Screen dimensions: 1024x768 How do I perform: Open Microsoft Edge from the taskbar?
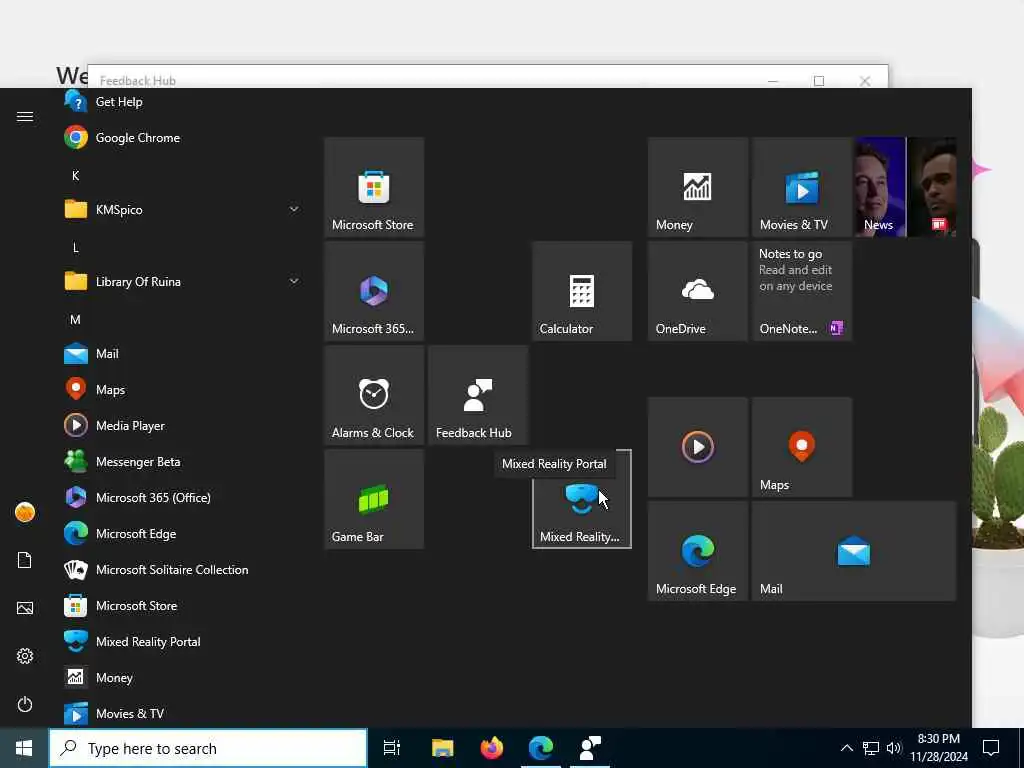(x=541, y=748)
